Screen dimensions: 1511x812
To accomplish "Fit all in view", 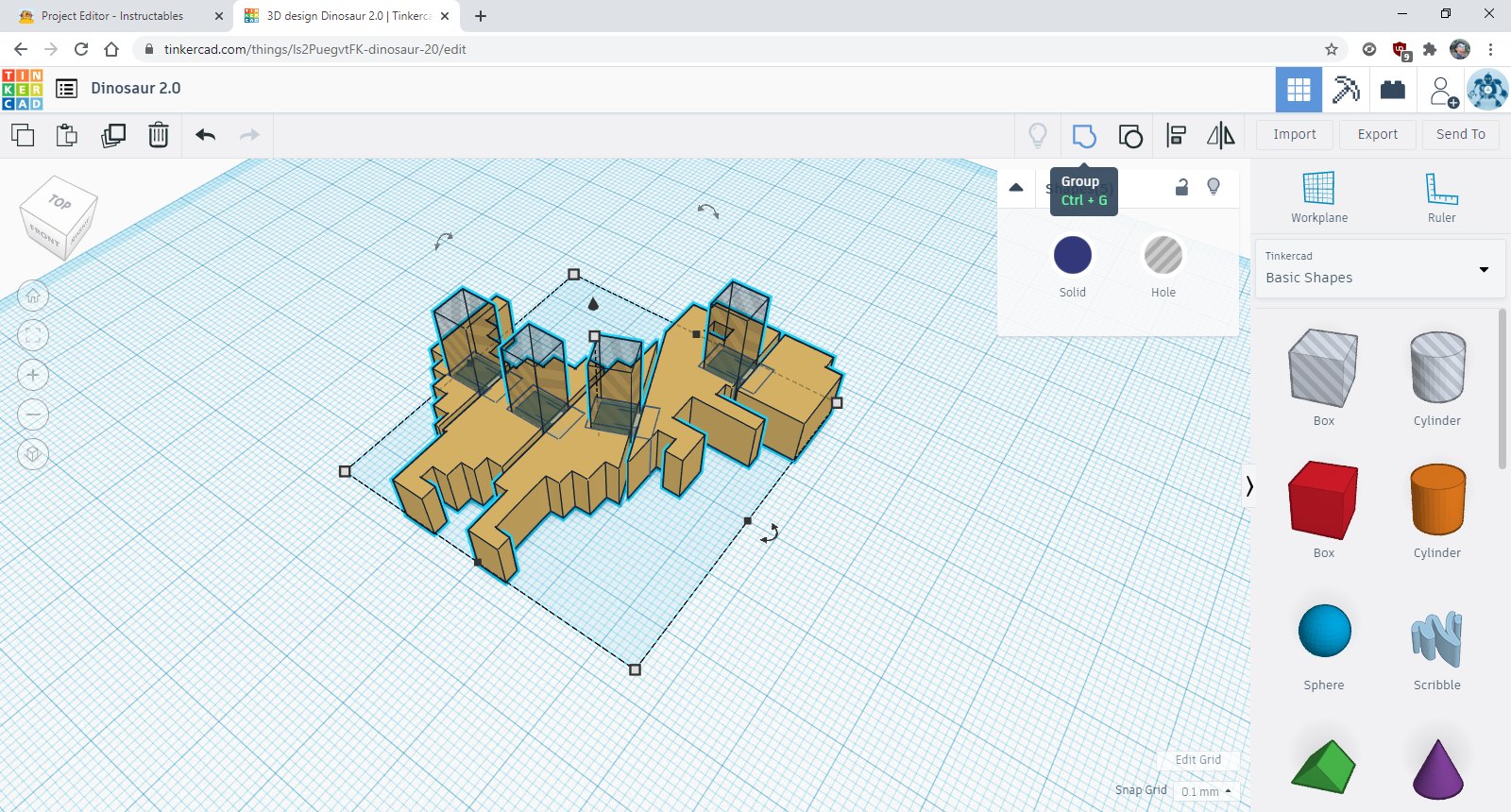I will 33,336.
